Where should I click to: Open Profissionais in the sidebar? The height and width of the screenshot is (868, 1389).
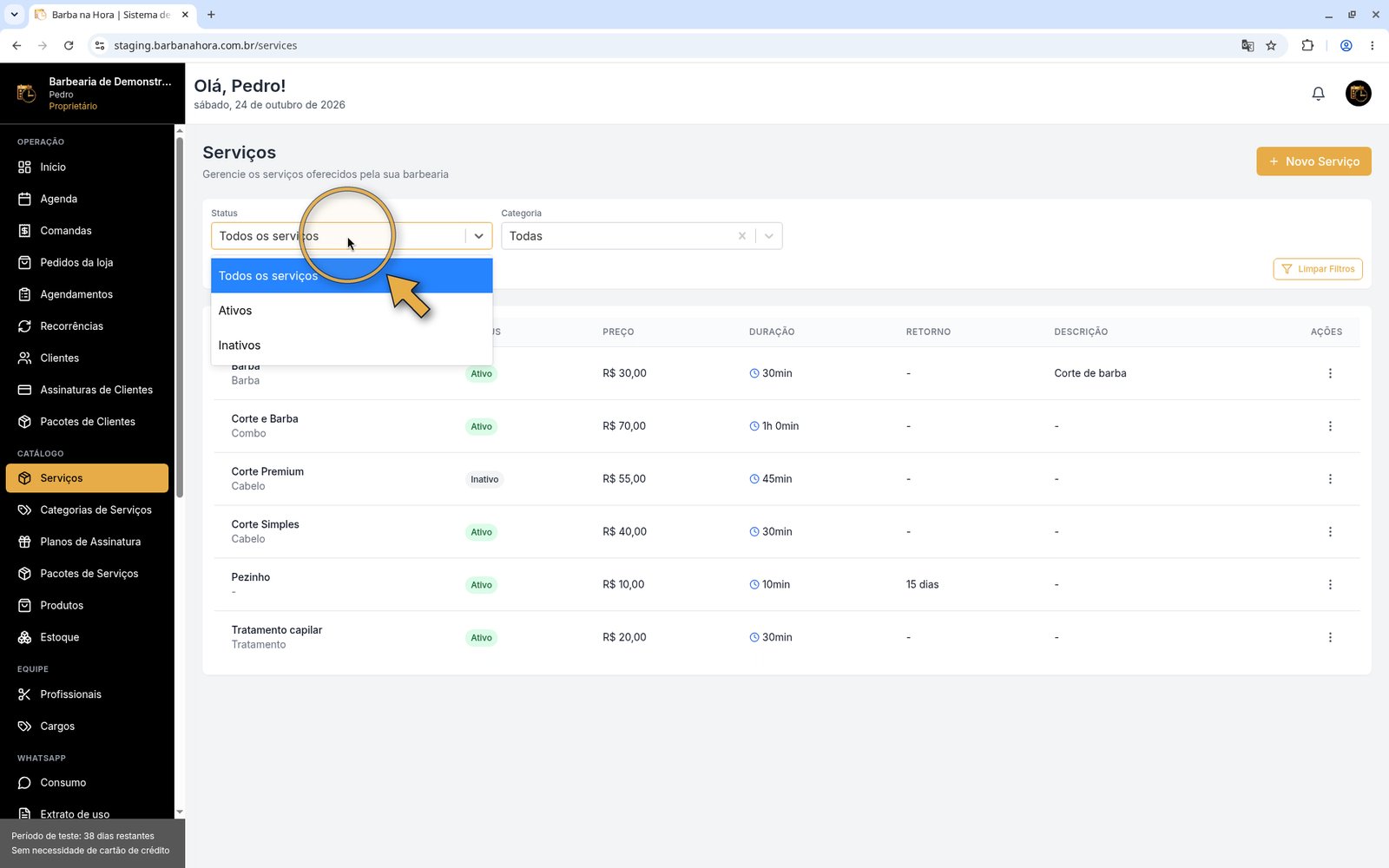(x=87, y=694)
